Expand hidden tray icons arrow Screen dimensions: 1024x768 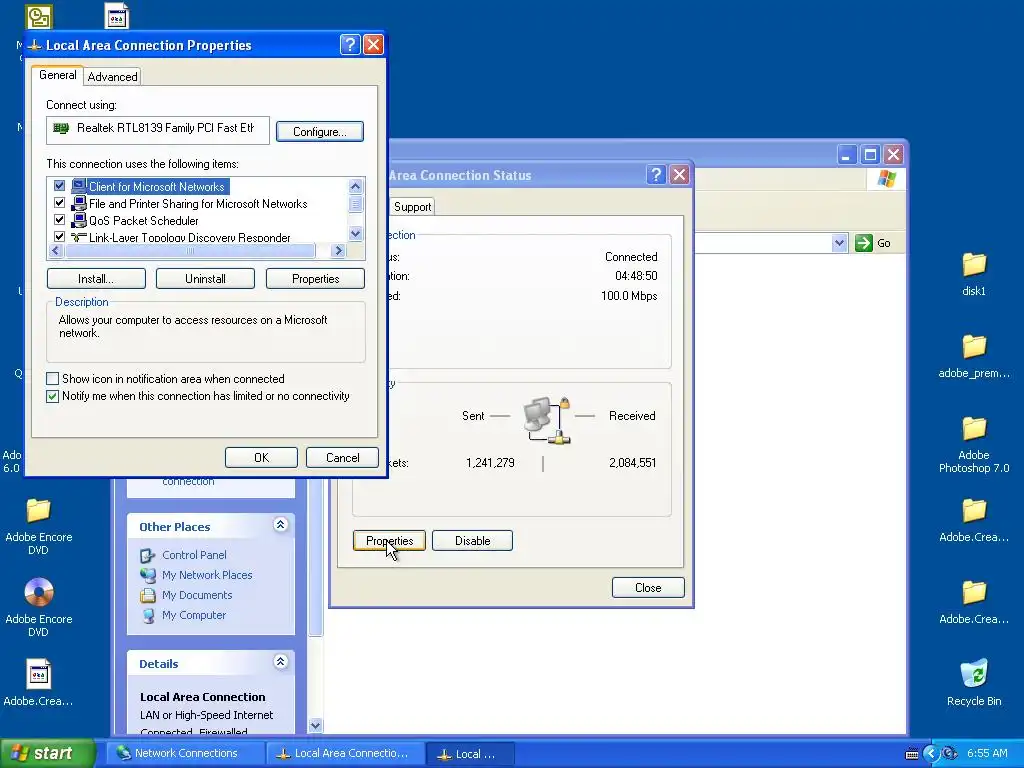931,754
